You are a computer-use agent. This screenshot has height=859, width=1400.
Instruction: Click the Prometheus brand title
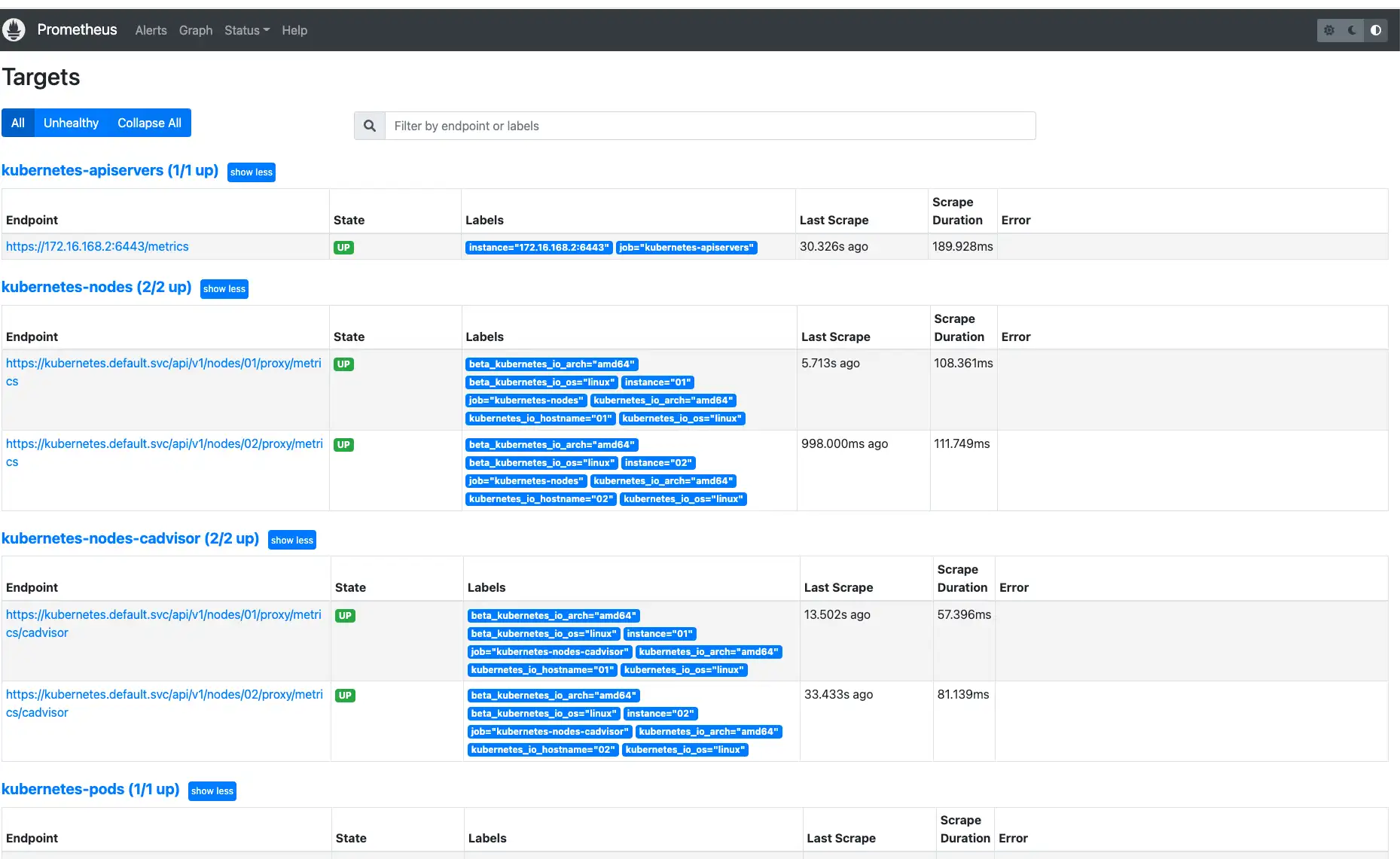(77, 29)
